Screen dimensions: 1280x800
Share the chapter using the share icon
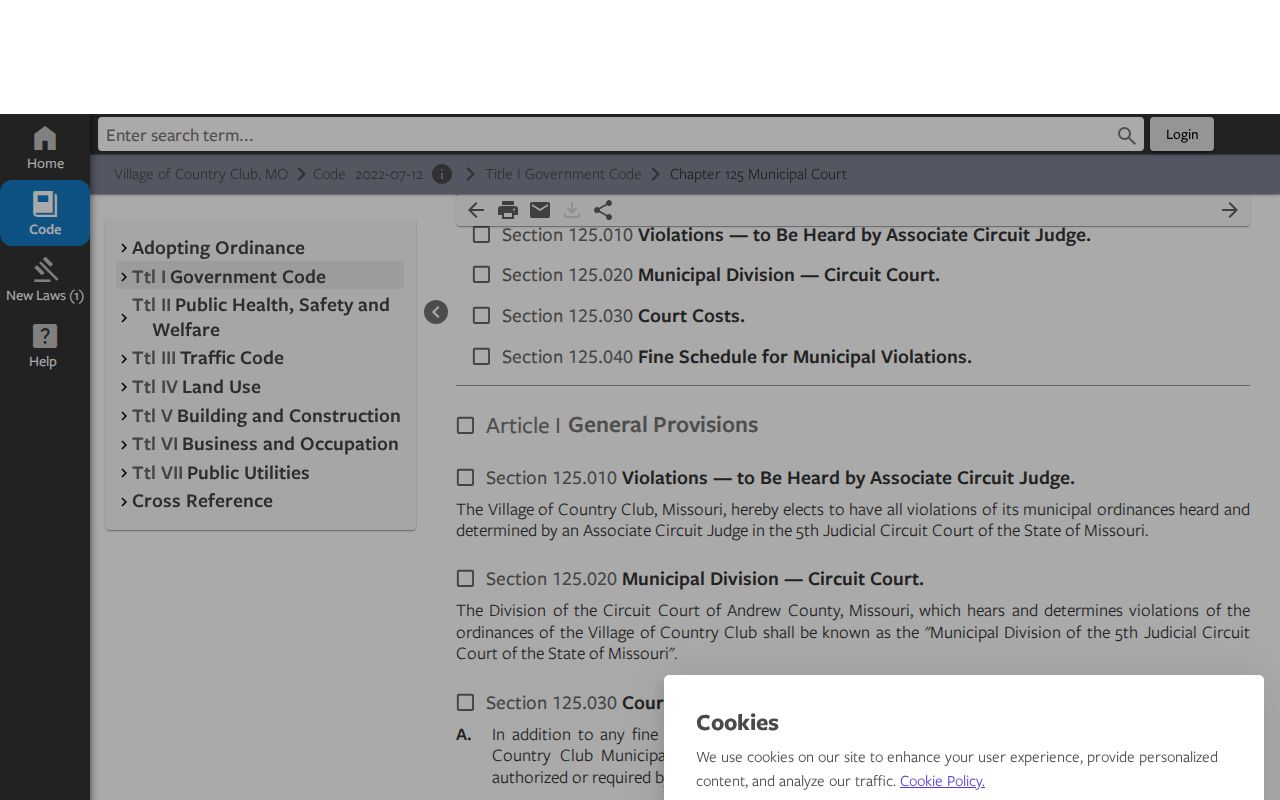pyautogui.click(x=603, y=210)
